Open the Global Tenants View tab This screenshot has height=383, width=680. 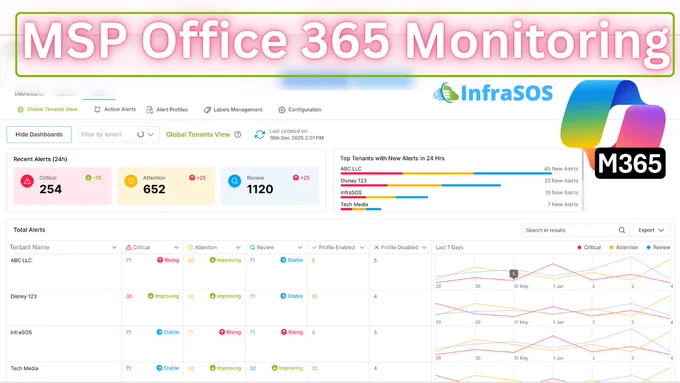(x=47, y=109)
